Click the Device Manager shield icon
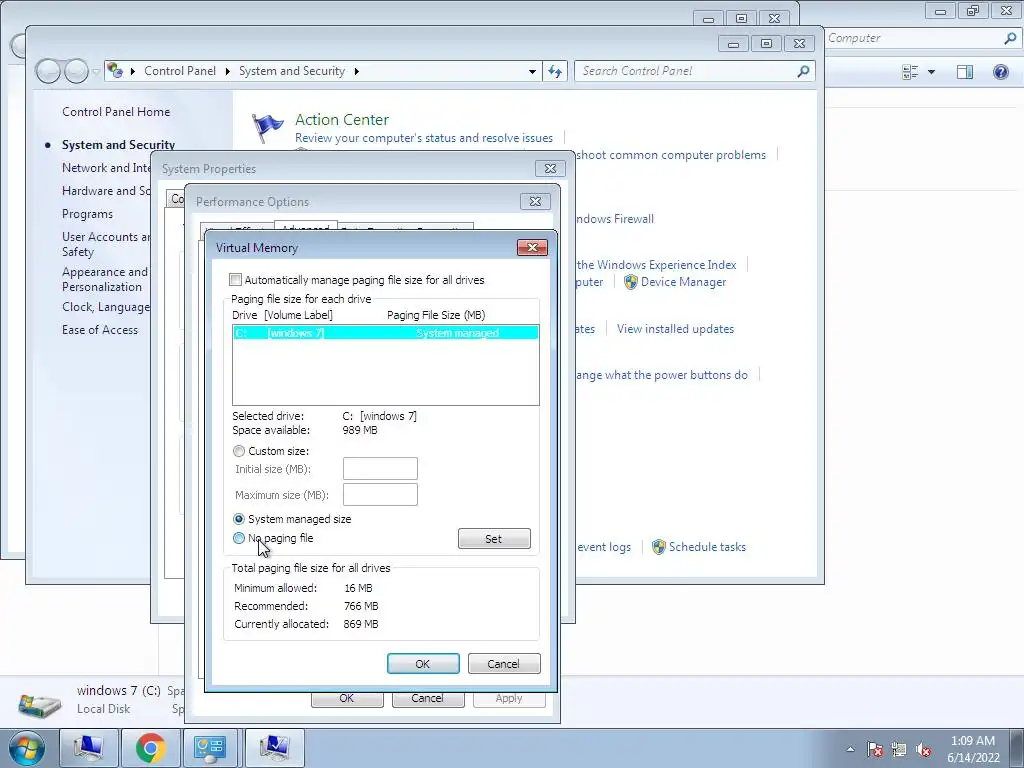This screenshot has width=1024, height=768. pyautogui.click(x=630, y=282)
